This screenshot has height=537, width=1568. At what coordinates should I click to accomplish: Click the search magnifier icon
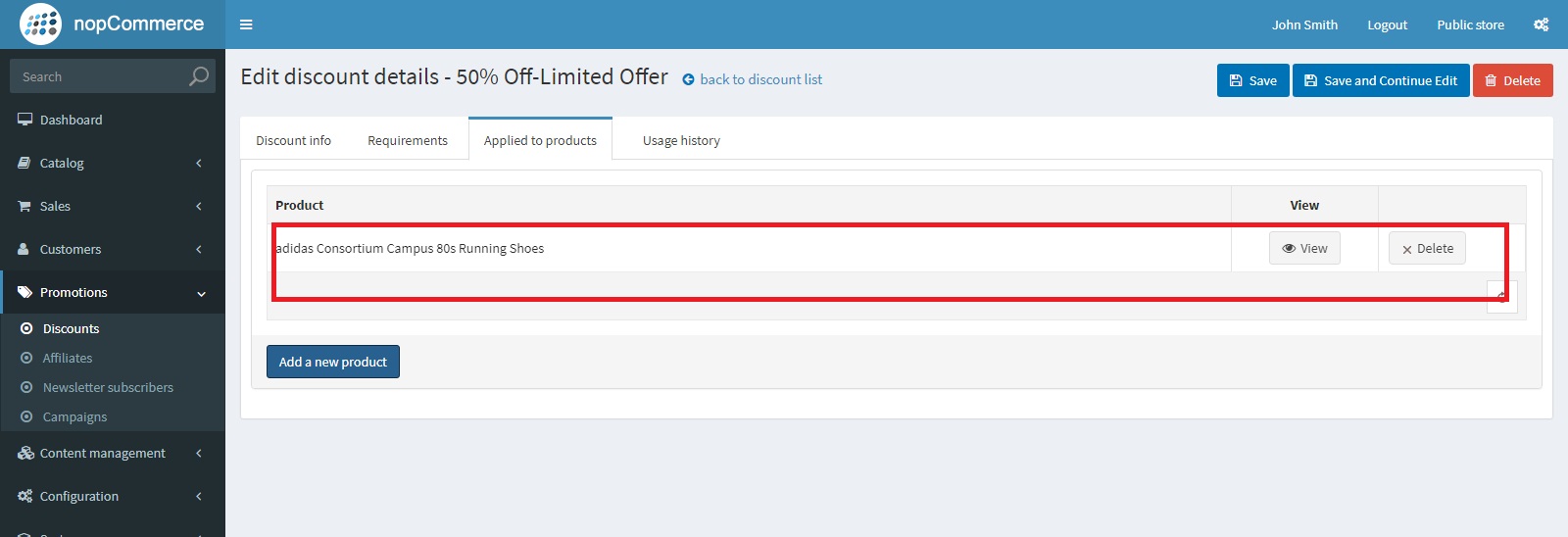tap(199, 76)
